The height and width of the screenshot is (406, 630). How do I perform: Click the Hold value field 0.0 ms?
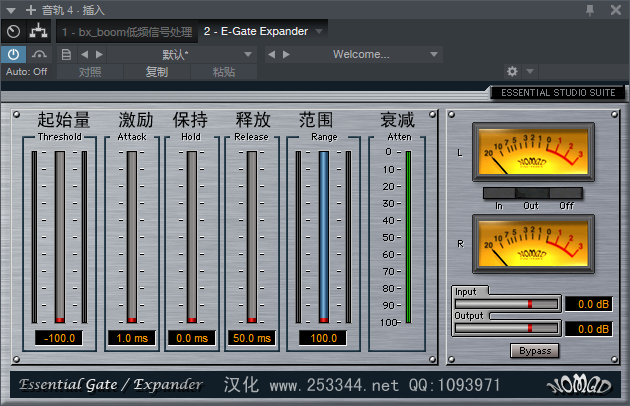[x=192, y=338]
